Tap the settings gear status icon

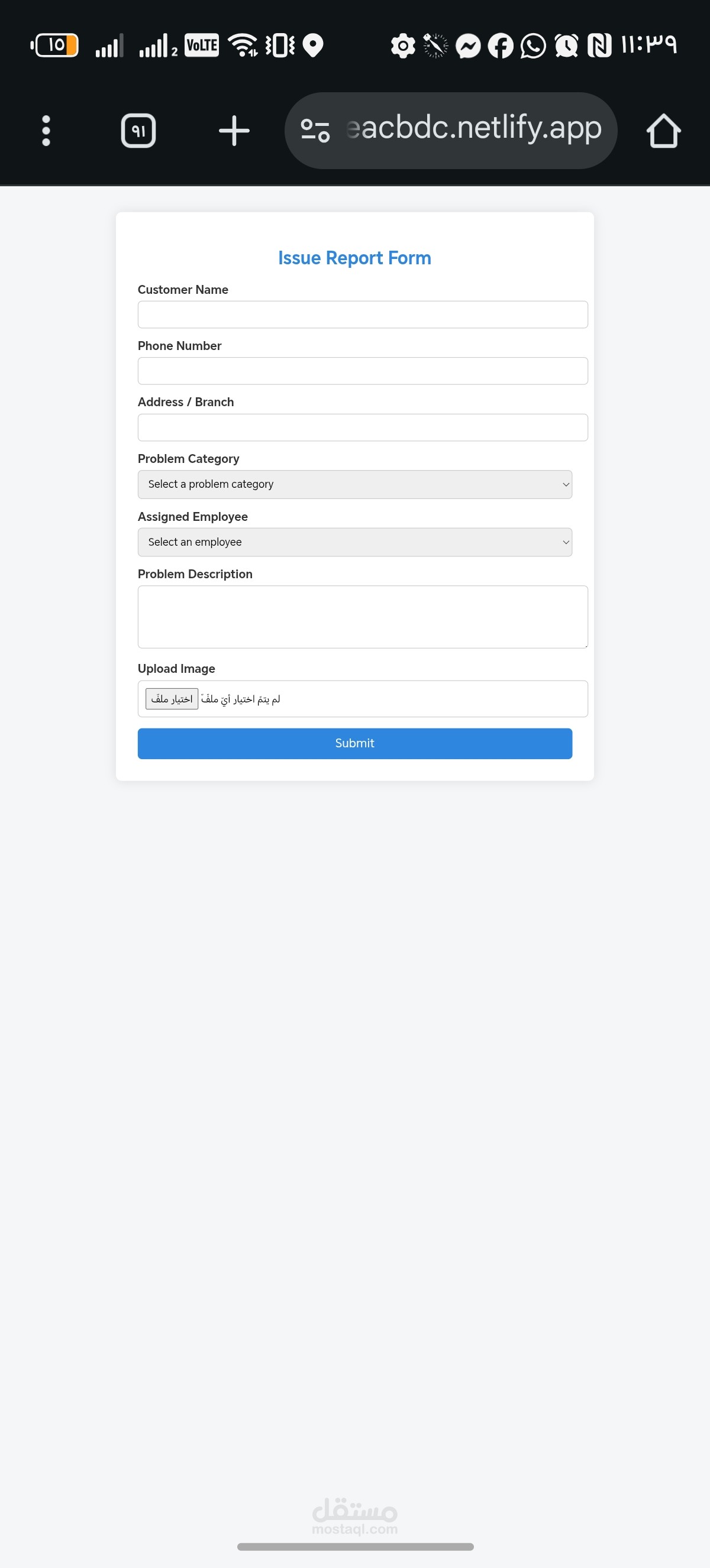point(402,46)
